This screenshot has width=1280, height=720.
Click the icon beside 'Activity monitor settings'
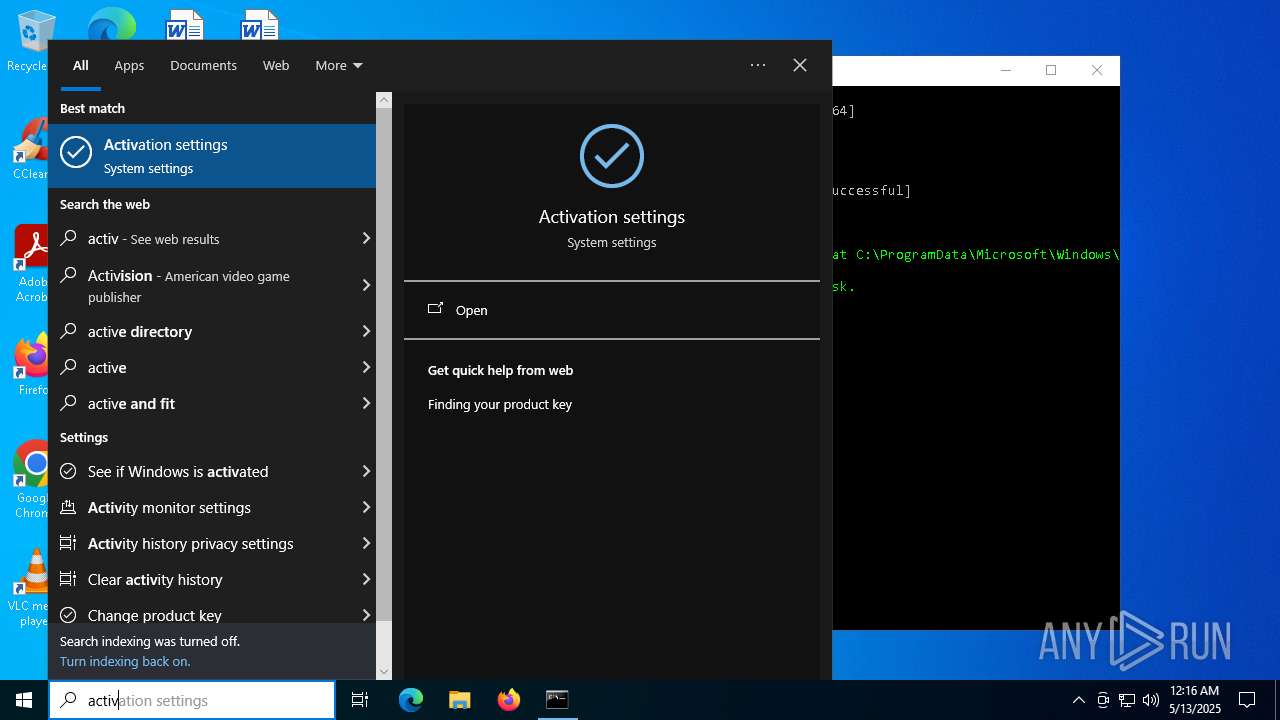pos(68,507)
